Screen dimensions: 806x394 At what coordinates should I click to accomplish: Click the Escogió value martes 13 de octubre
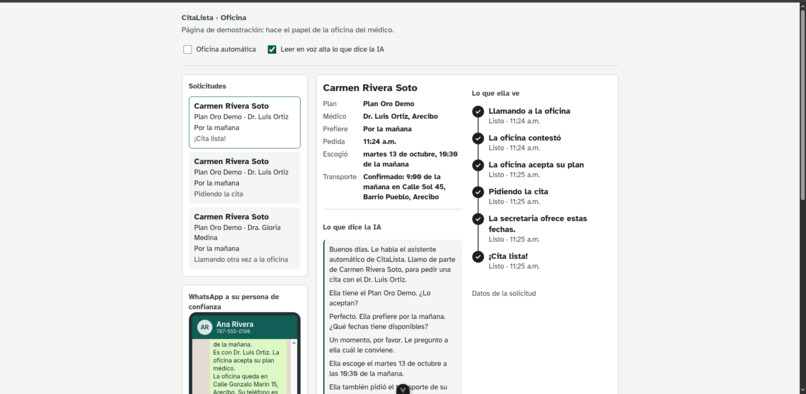(410, 159)
